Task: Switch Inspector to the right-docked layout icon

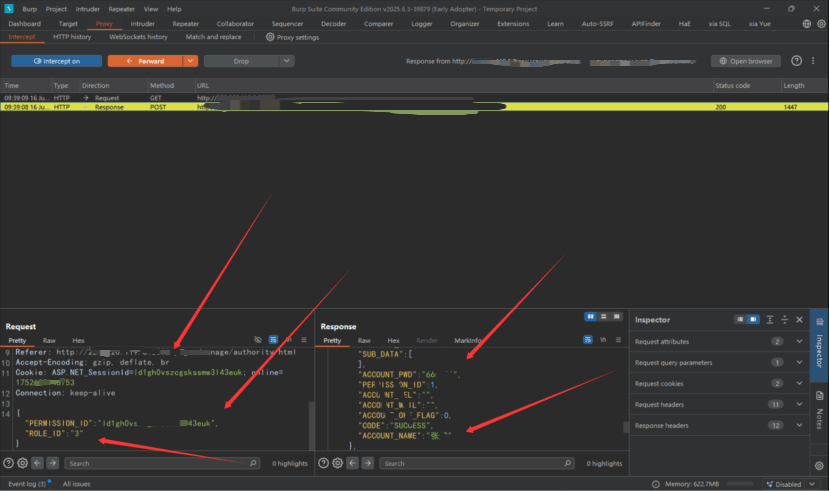Action: (x=753, y=319)
